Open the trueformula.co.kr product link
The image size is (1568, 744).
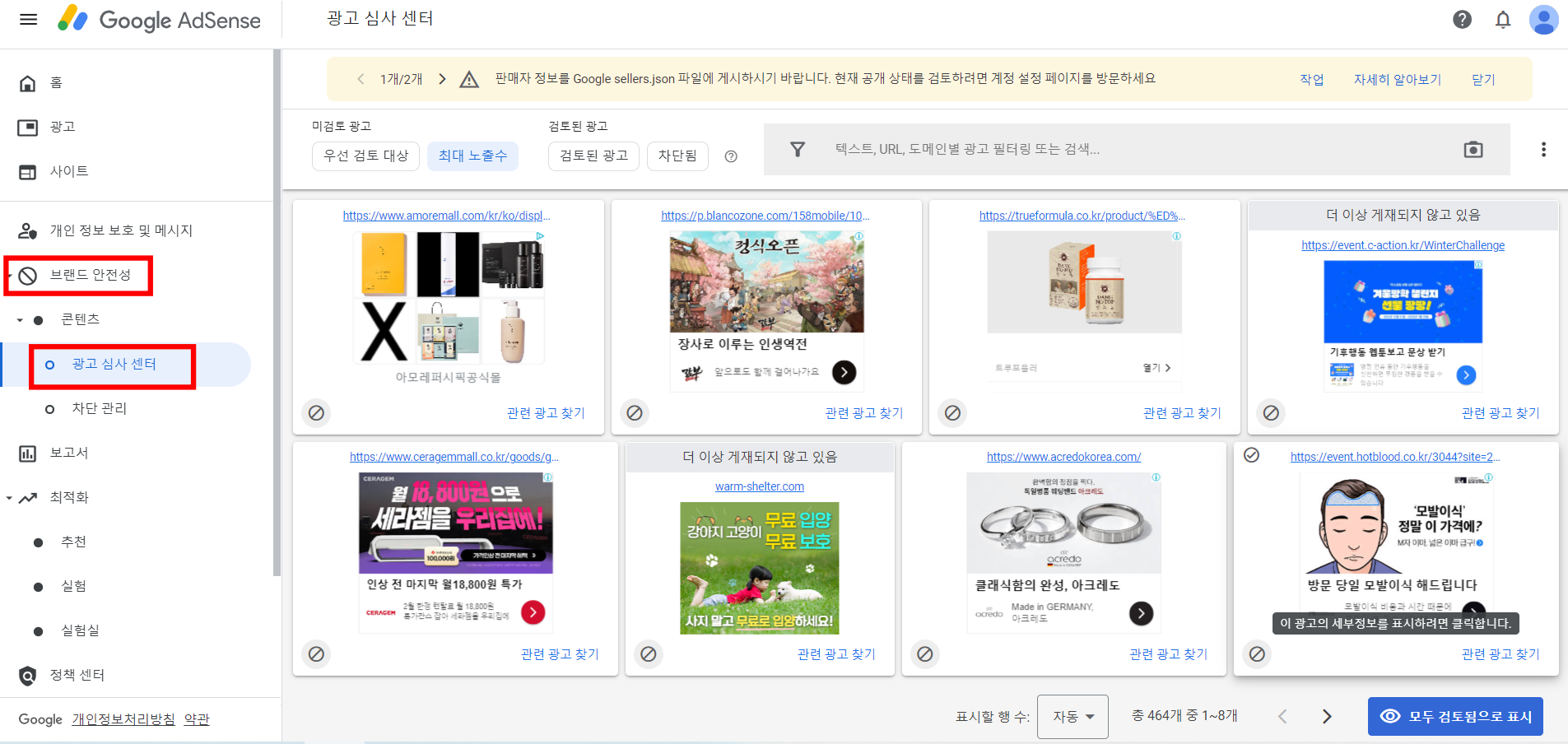point(1082,216)
